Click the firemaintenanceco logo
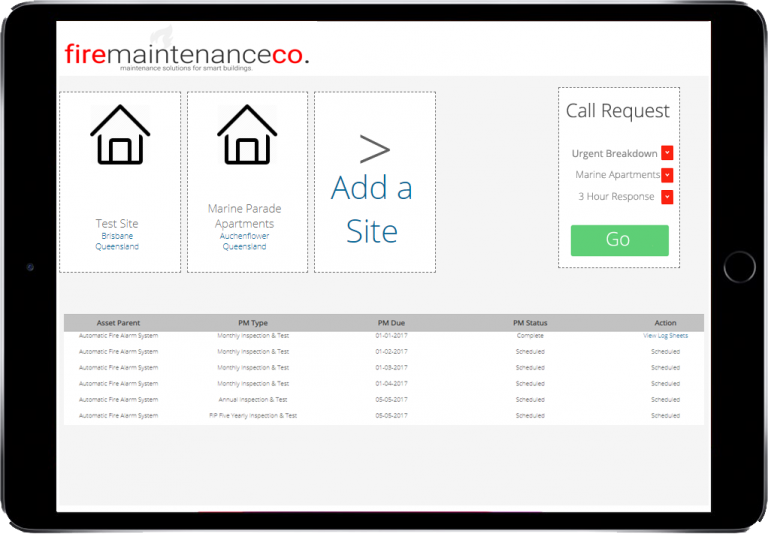The image size is (768, 534). point(187,55)
